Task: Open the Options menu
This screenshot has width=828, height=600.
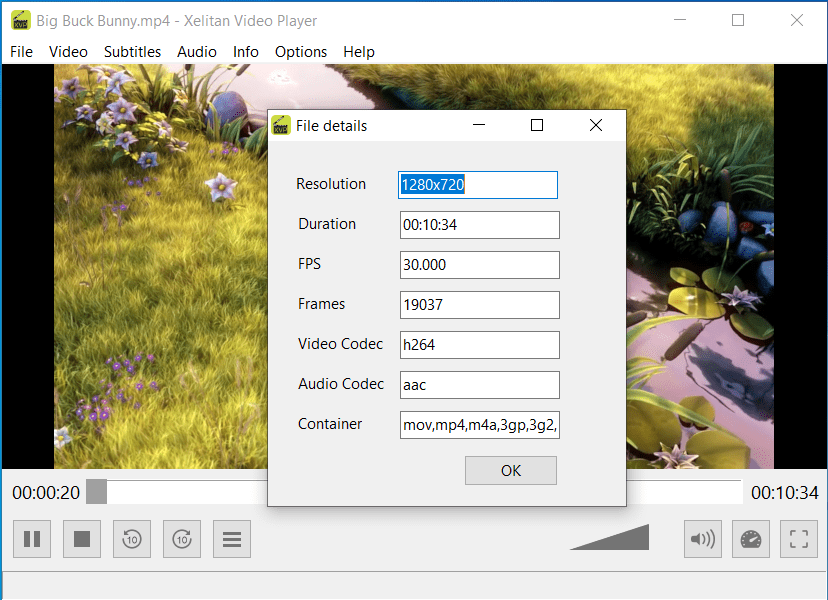Action: [301, 52]
